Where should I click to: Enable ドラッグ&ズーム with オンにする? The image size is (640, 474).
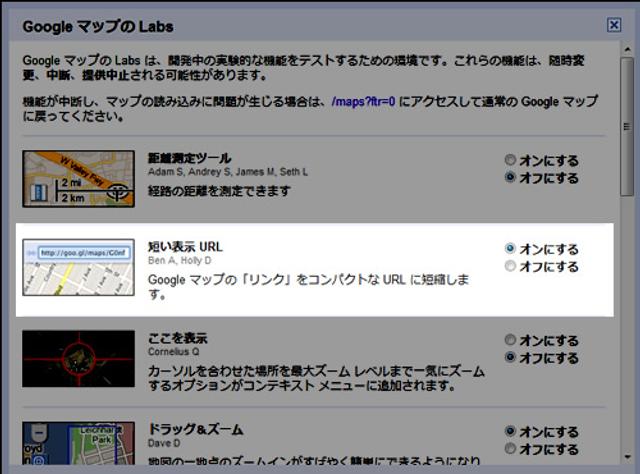510,431
